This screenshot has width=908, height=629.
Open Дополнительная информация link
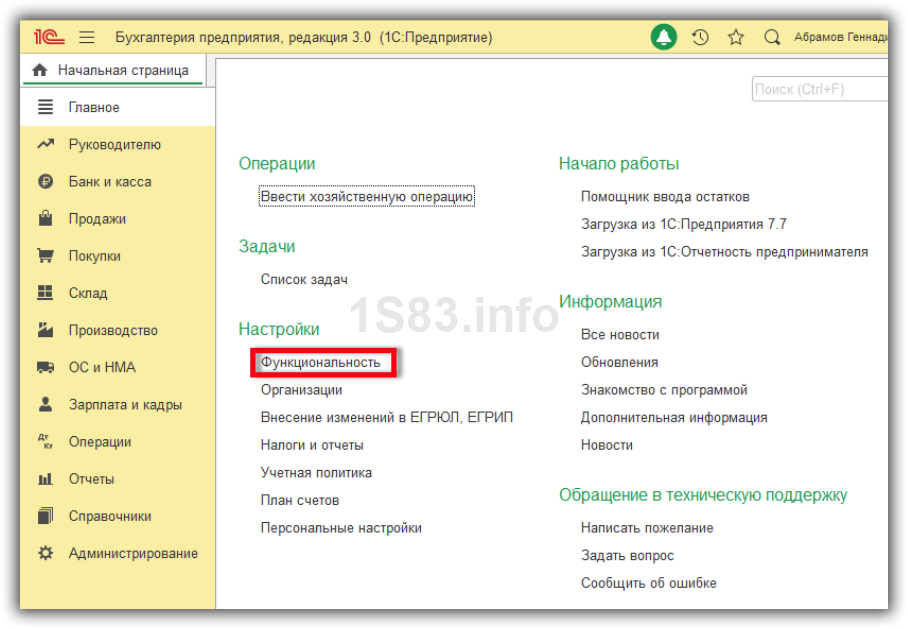click(x=674, y=418)
